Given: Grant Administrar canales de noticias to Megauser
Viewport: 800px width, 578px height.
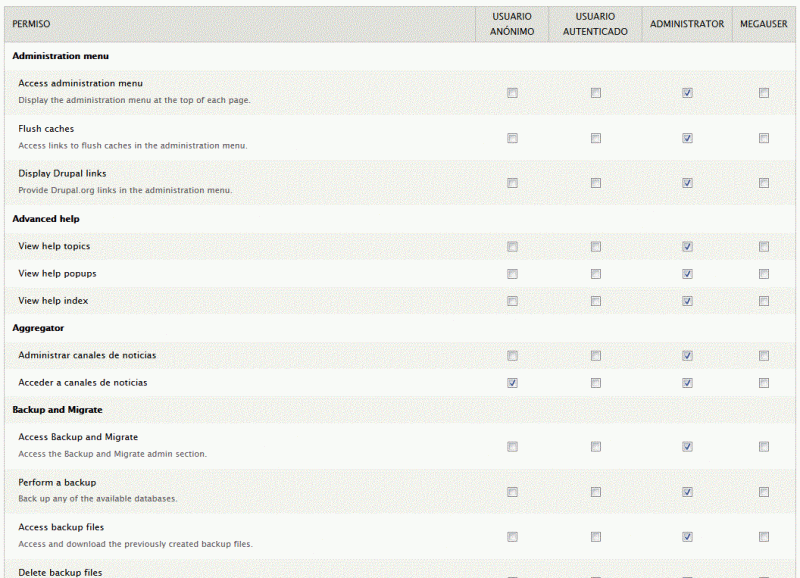Looking at the screenshot, I should [764, 355].
